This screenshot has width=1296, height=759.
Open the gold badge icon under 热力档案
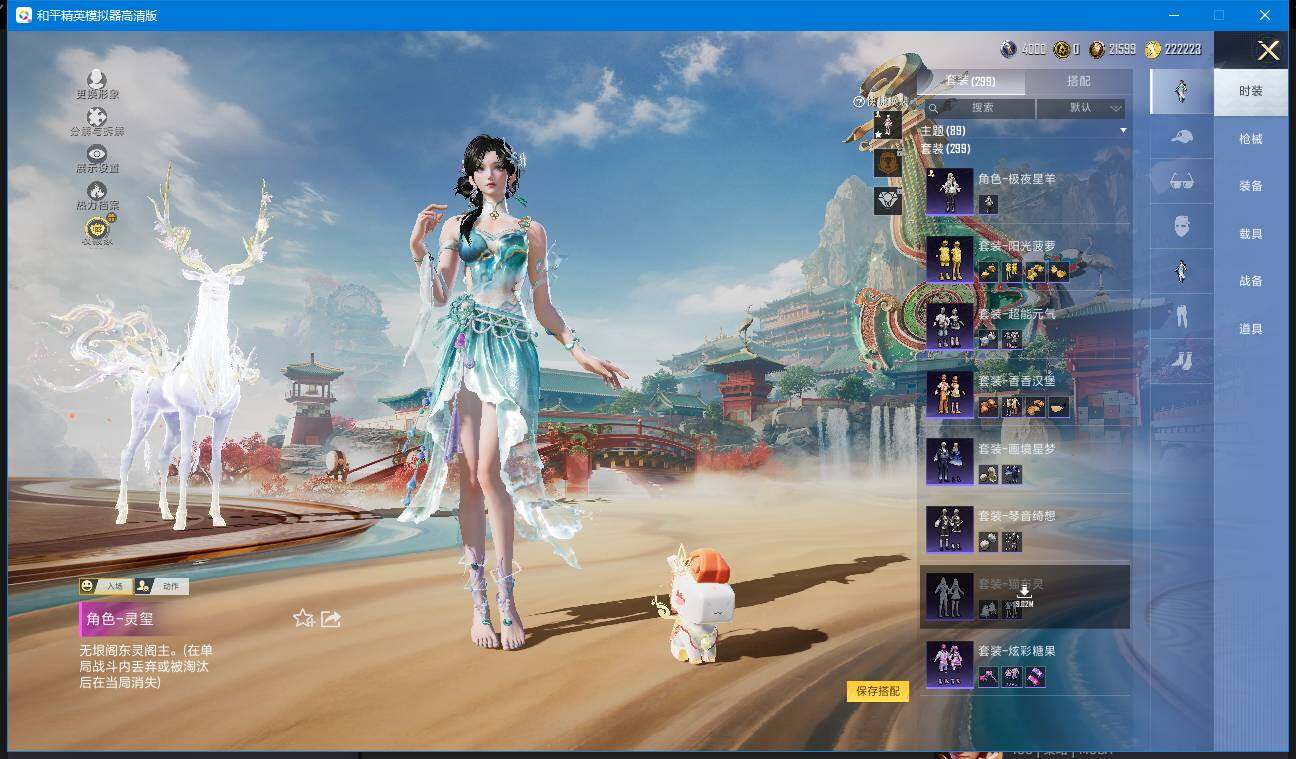tap(97, 228)
